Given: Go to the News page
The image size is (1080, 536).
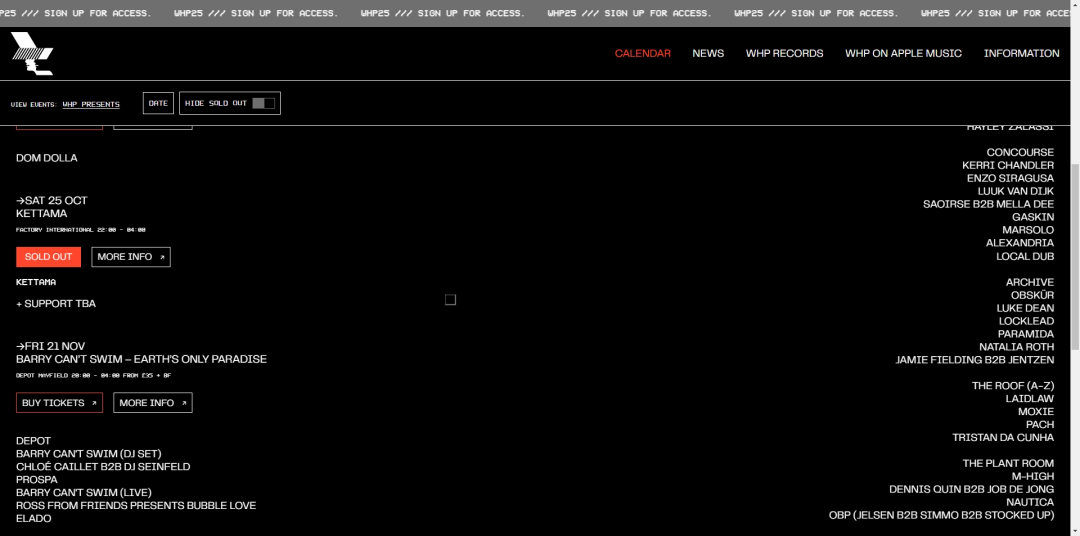Looking at the screenshot, I should tap(708, 53).
